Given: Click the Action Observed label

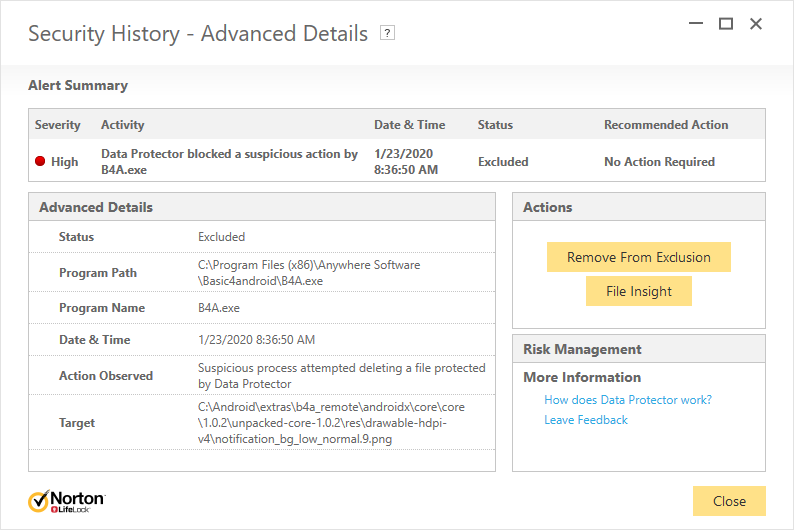Looking at the screenshot, I should click(x=106, y=376).
